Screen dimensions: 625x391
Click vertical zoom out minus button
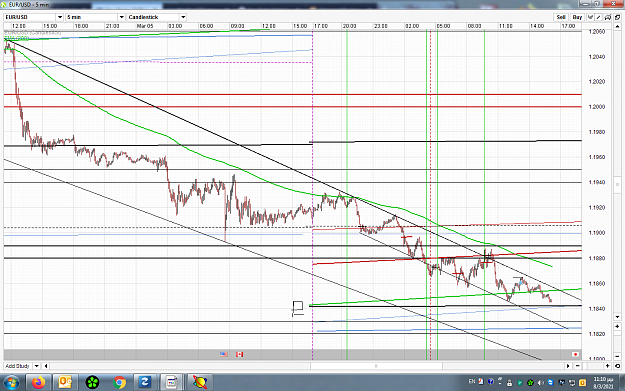coord(617,356)
